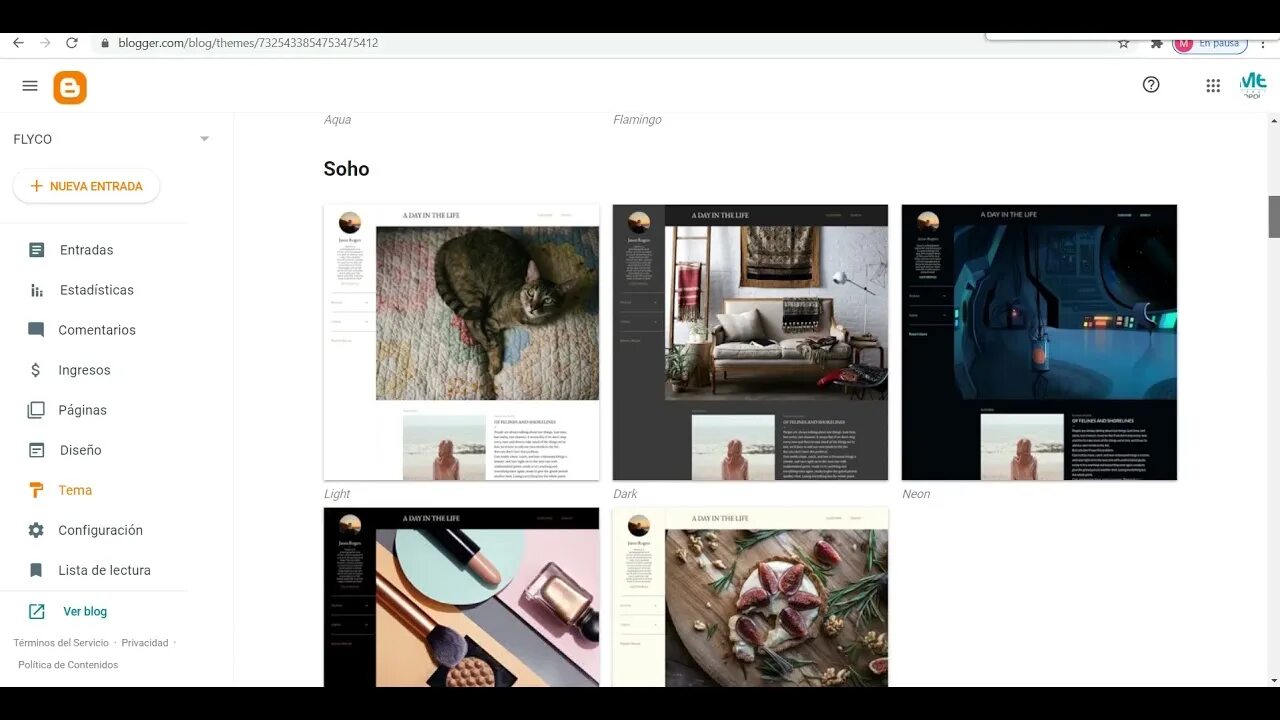Click the Ver blog external link icon

pyautogui.click(x=37, y=611)
